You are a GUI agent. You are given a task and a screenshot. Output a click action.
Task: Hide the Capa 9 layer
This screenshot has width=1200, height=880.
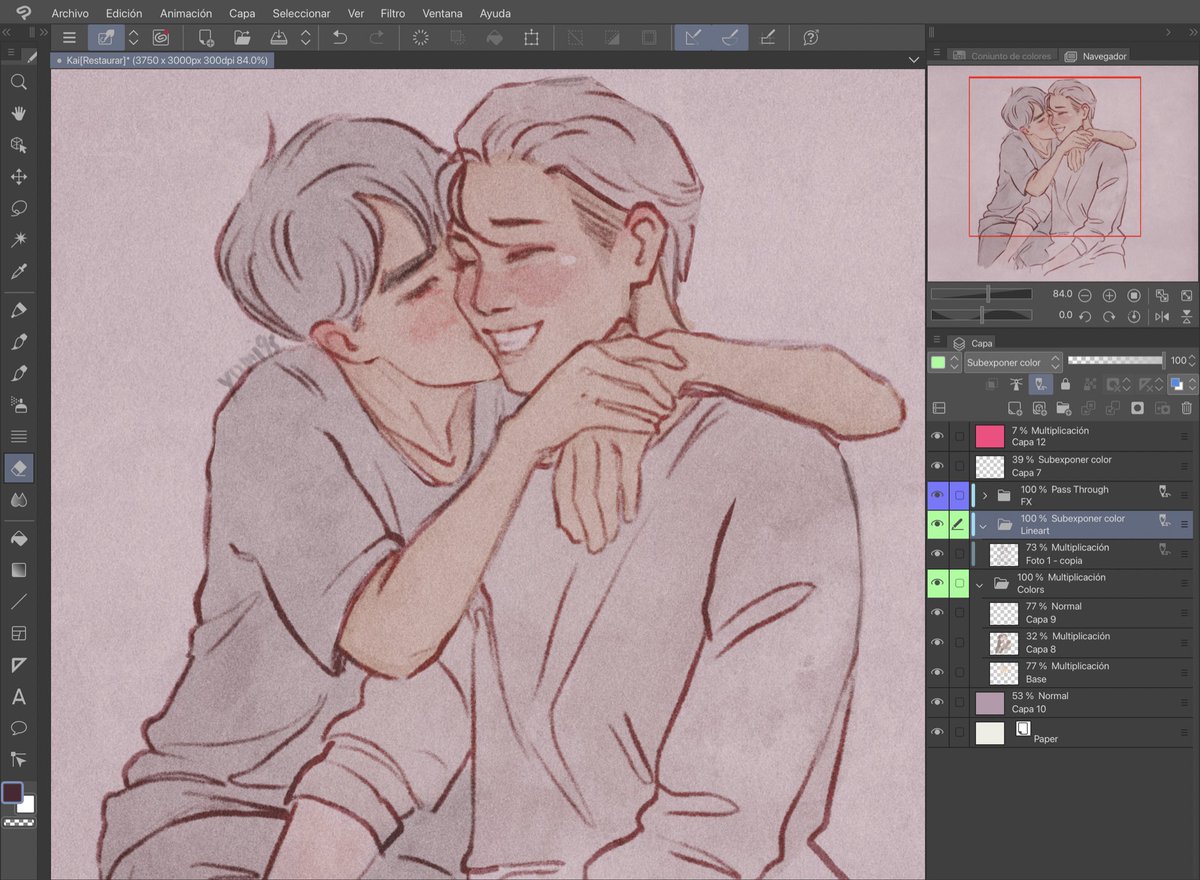click(937, 613)
